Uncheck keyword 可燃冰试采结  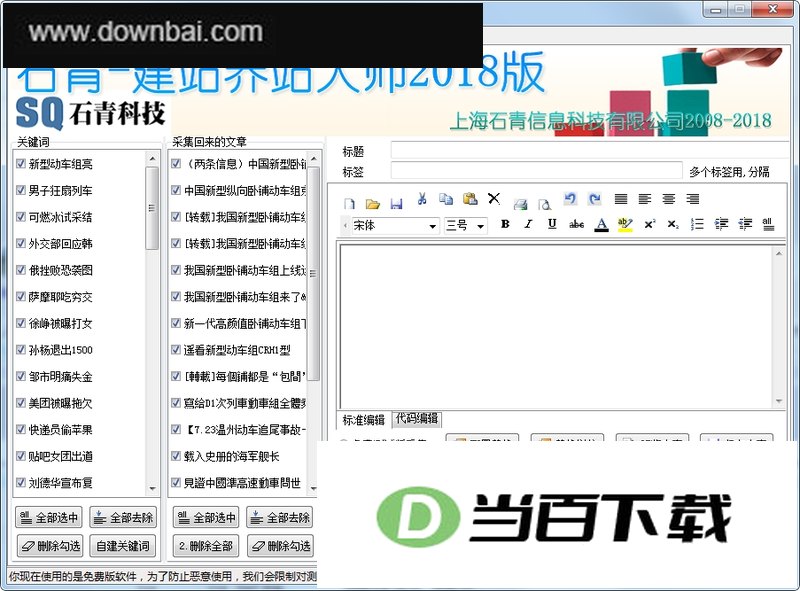(x=21, y=216)
